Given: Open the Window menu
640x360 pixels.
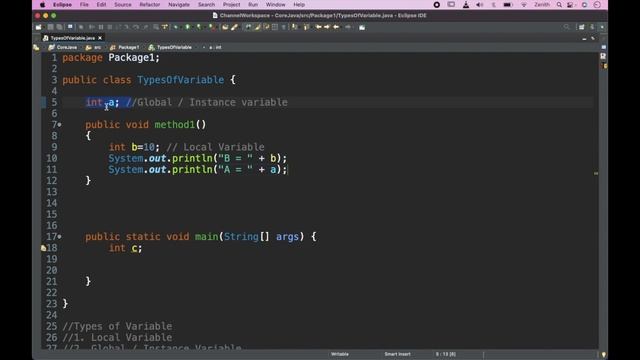Looking at the screenshot, I should pos(276,4).
